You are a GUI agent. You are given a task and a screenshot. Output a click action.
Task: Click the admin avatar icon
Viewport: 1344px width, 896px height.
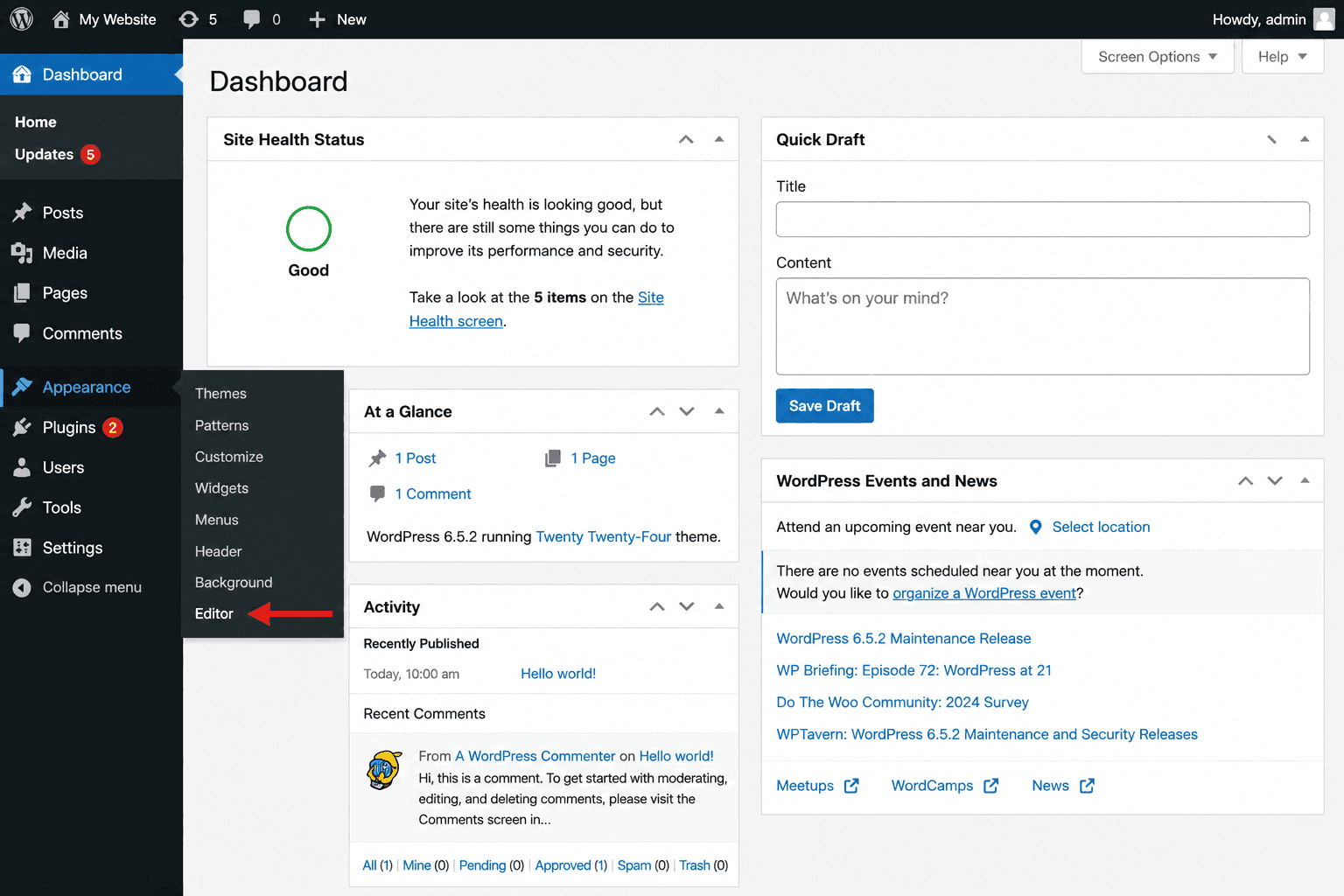(1324, 19)
